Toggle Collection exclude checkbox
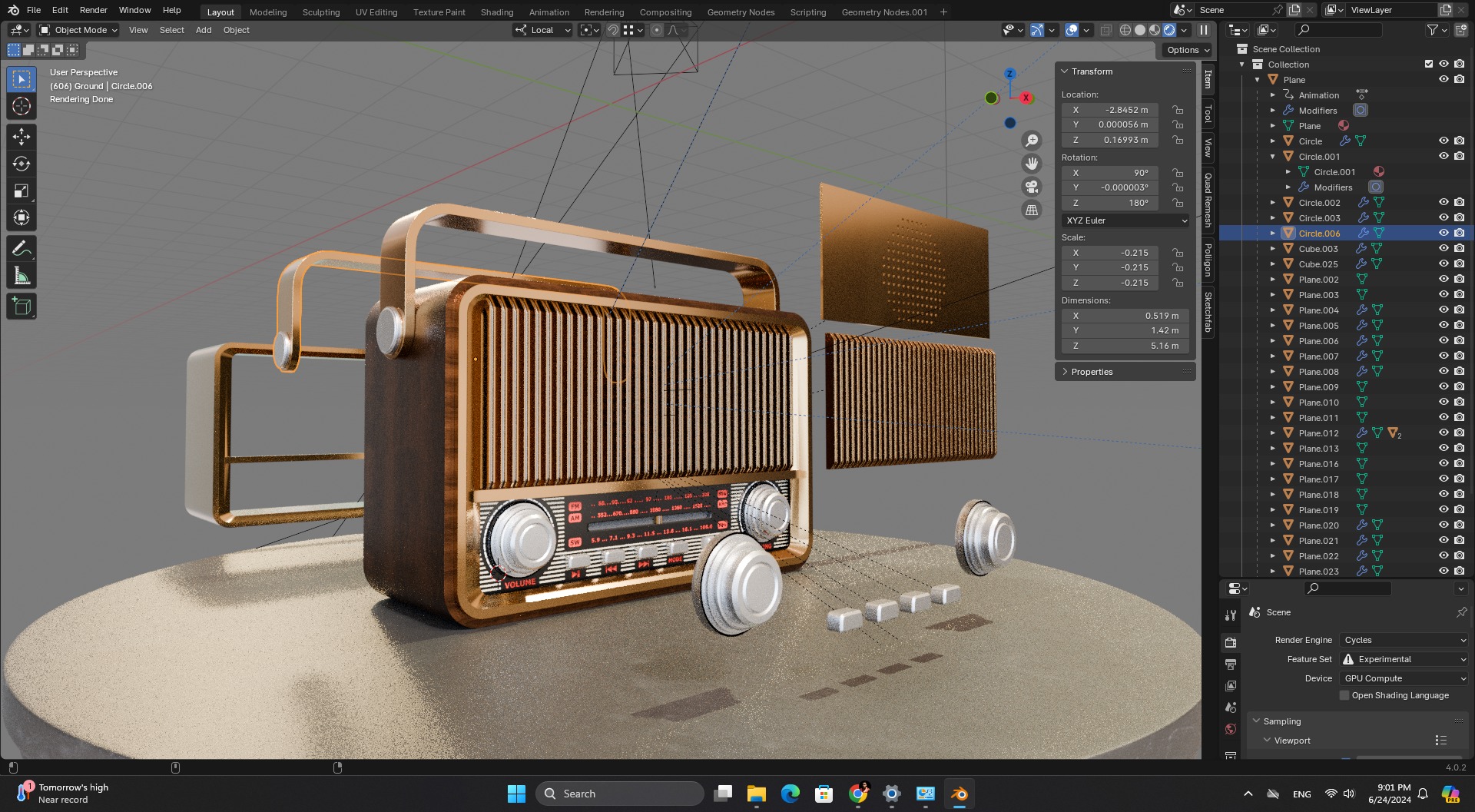Screen dimensions: 1475x812 pos(1429,64)
